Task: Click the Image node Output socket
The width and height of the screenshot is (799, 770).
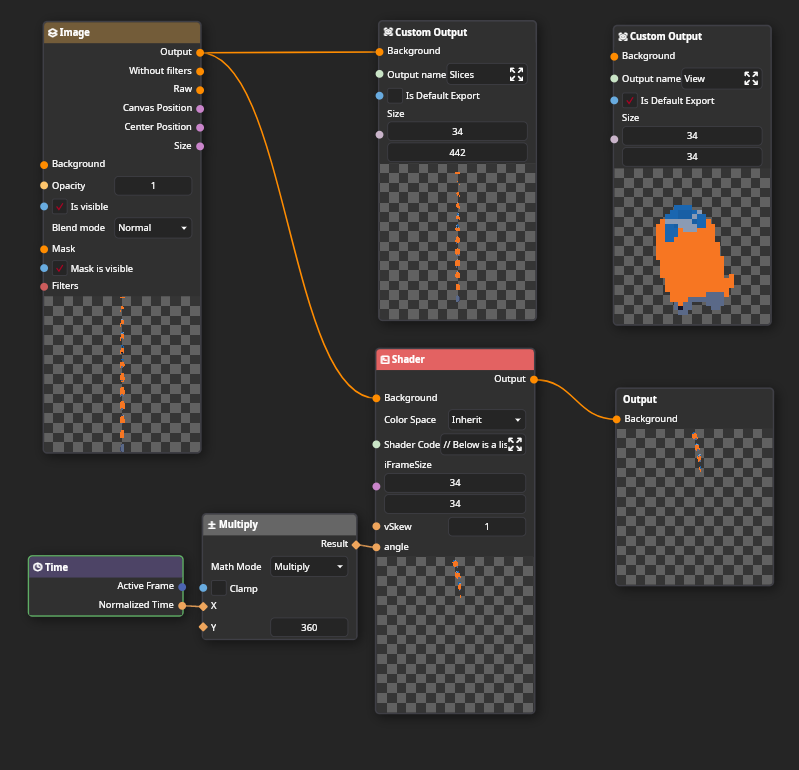Action: click(200, 52)
